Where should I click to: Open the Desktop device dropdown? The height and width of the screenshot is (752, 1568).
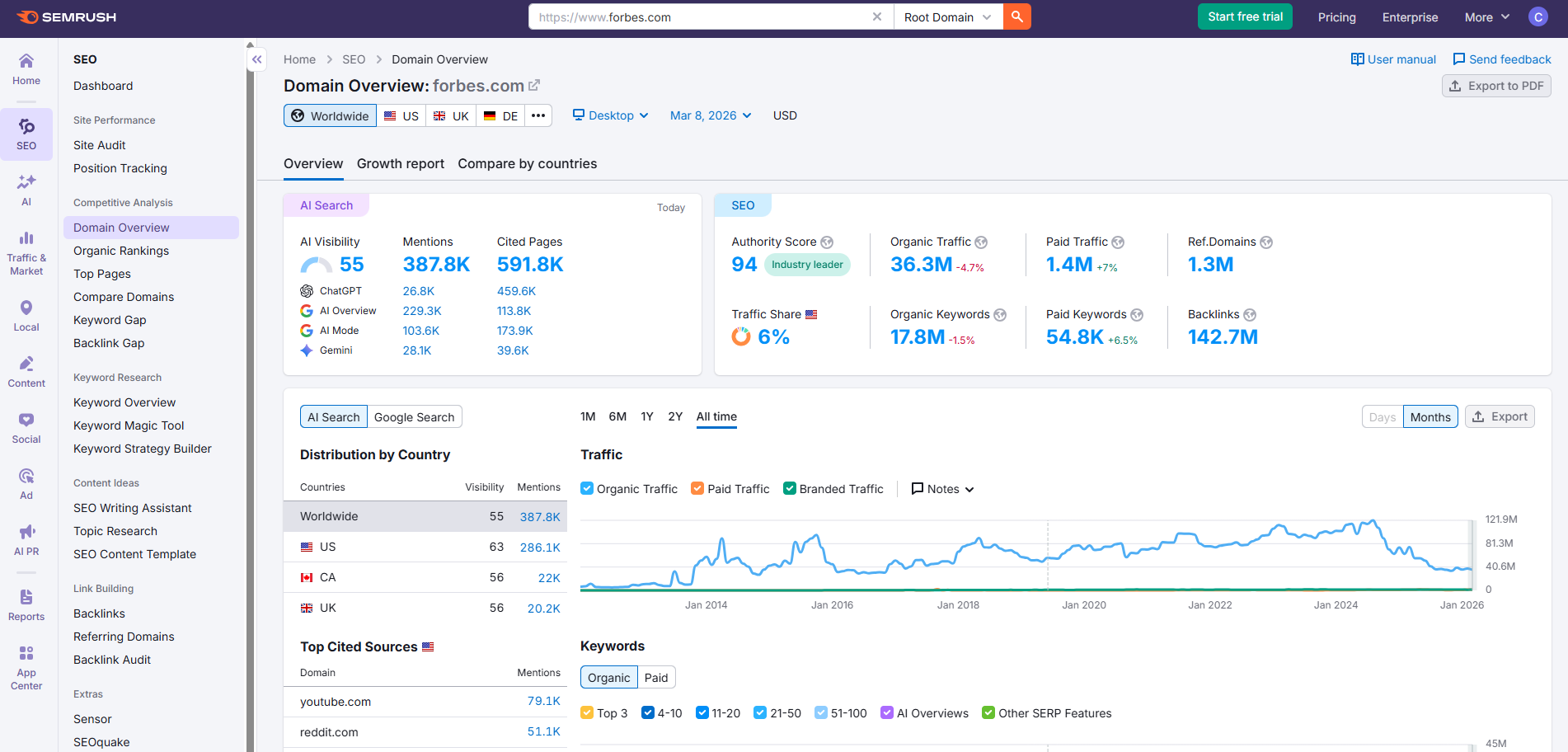pos(610,115)
